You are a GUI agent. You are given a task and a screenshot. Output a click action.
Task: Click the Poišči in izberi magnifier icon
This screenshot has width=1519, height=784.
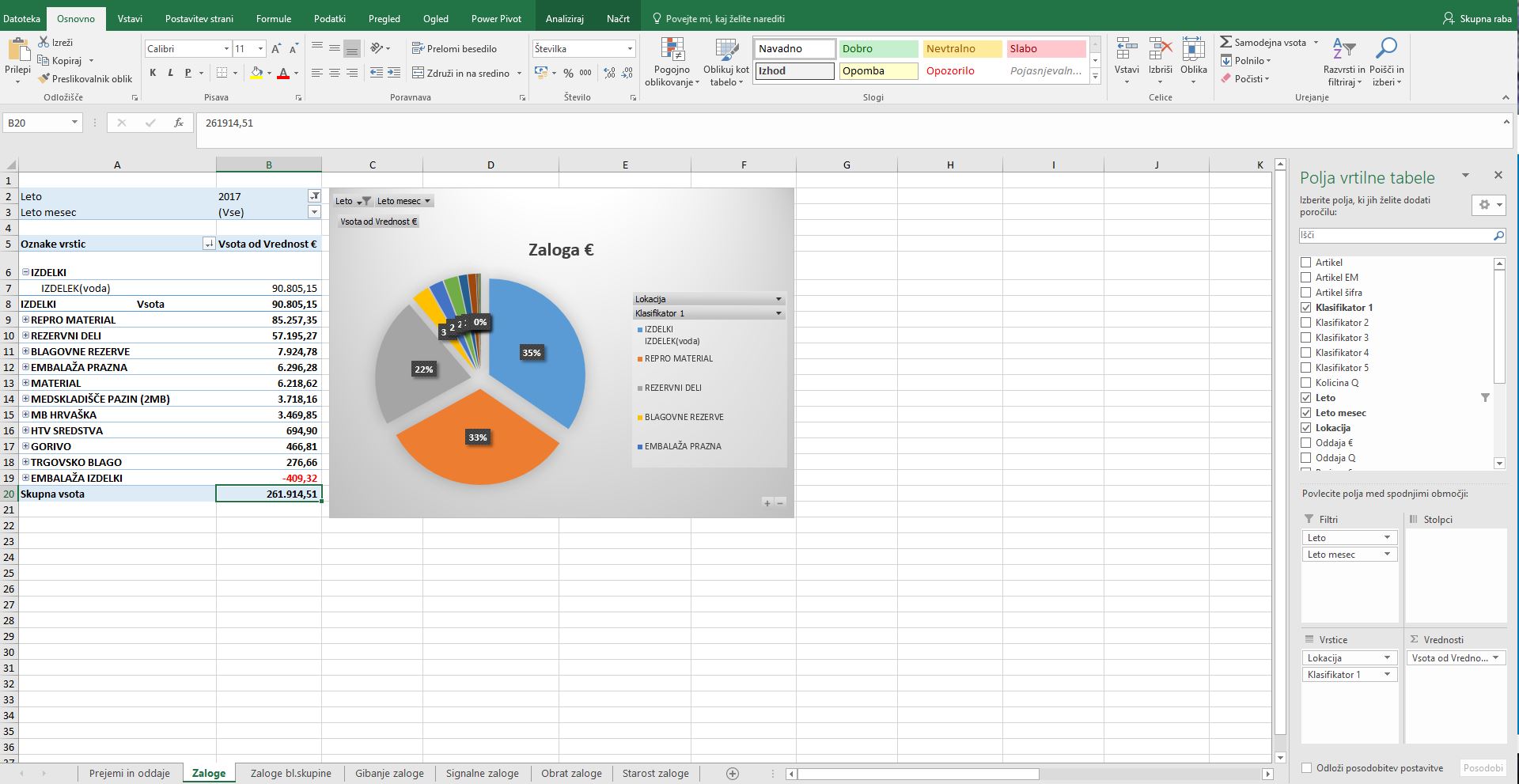(1386, 48)
